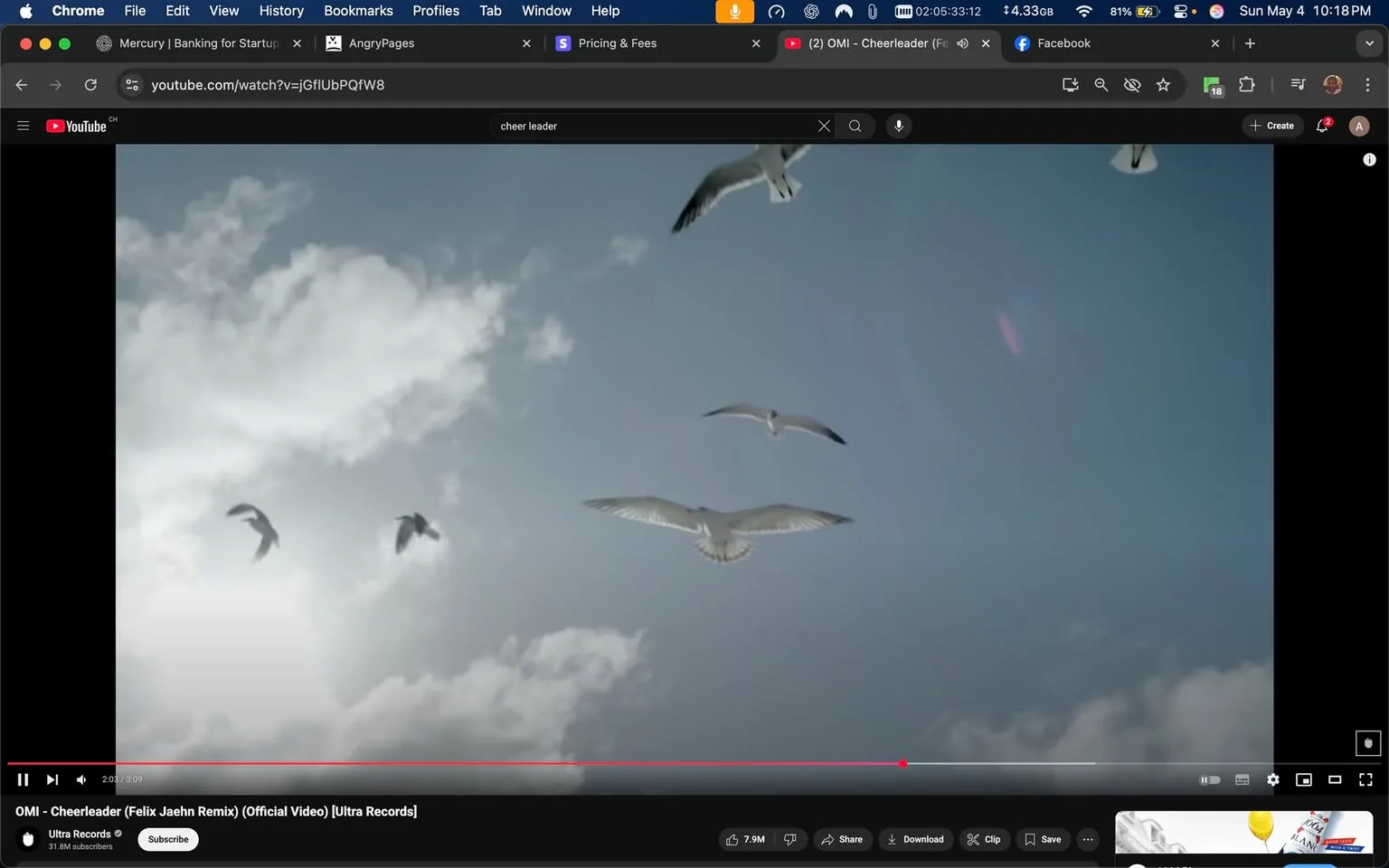Open the YouTube account avatar menu
Image resolution: width=1389 pixels, height=868 pixels.
tap(1359, 127)
